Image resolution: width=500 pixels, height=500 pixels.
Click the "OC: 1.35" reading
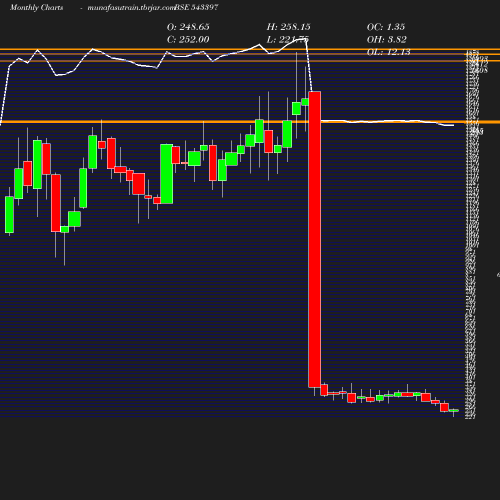point(386,27)
